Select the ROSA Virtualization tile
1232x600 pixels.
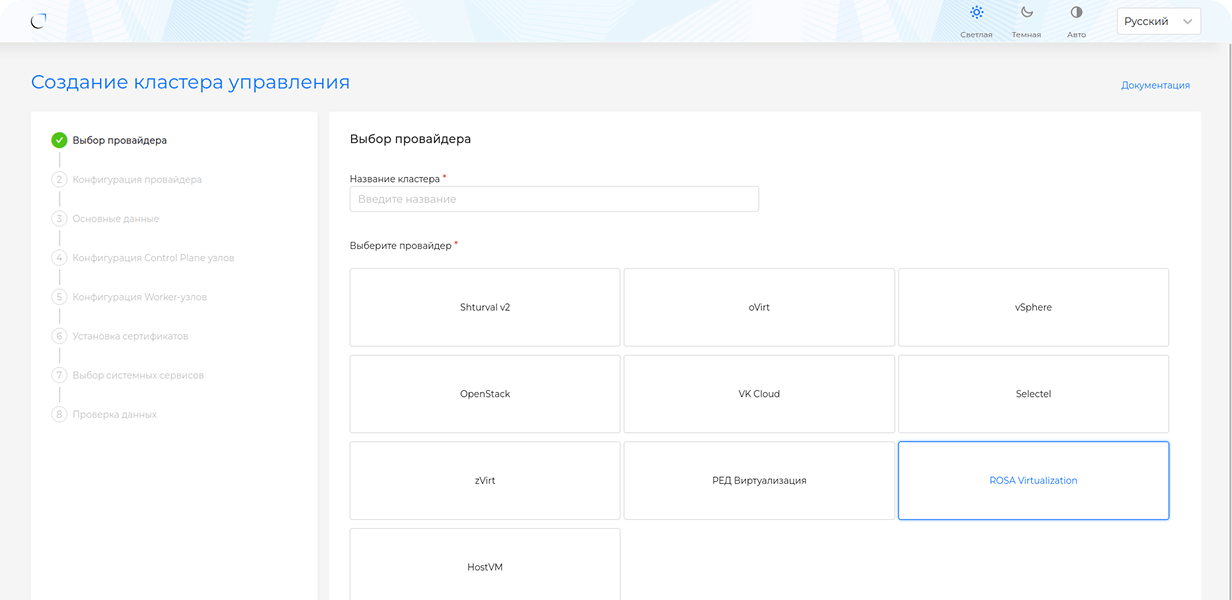click(1033, 481)
